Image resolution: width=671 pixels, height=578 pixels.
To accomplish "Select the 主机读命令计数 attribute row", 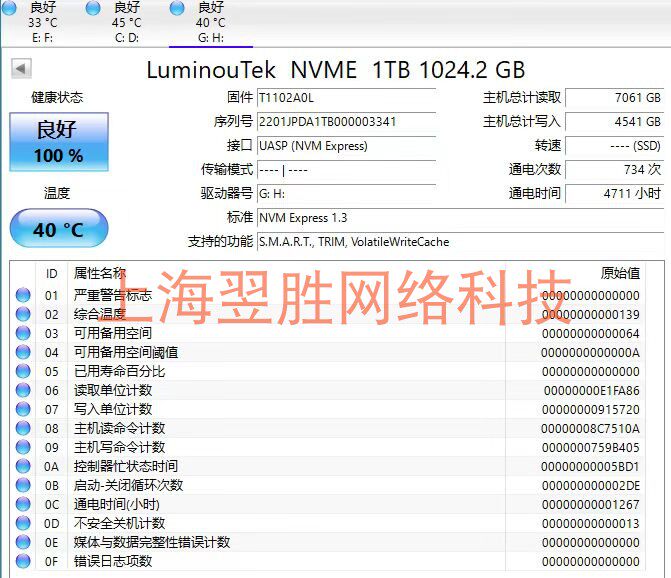I will 328,428.
